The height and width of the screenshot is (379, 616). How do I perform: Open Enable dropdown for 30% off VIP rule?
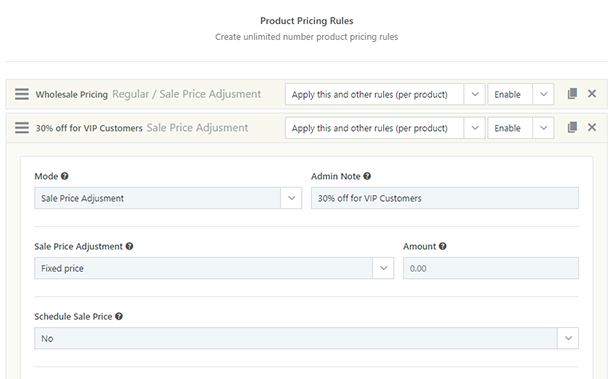point(521,128)
